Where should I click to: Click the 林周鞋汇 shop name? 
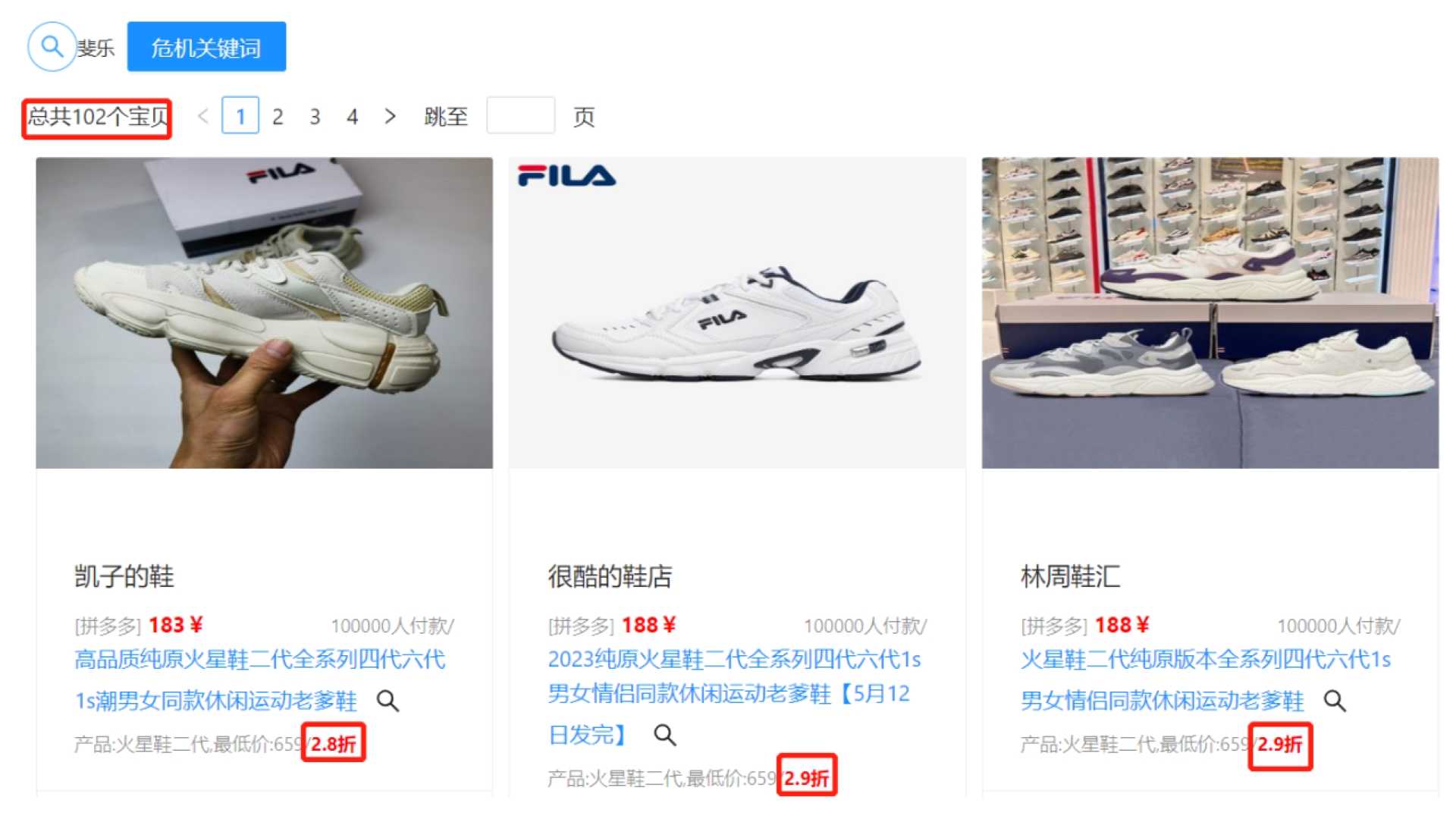pyautogui.click(x=1070, y=576)
